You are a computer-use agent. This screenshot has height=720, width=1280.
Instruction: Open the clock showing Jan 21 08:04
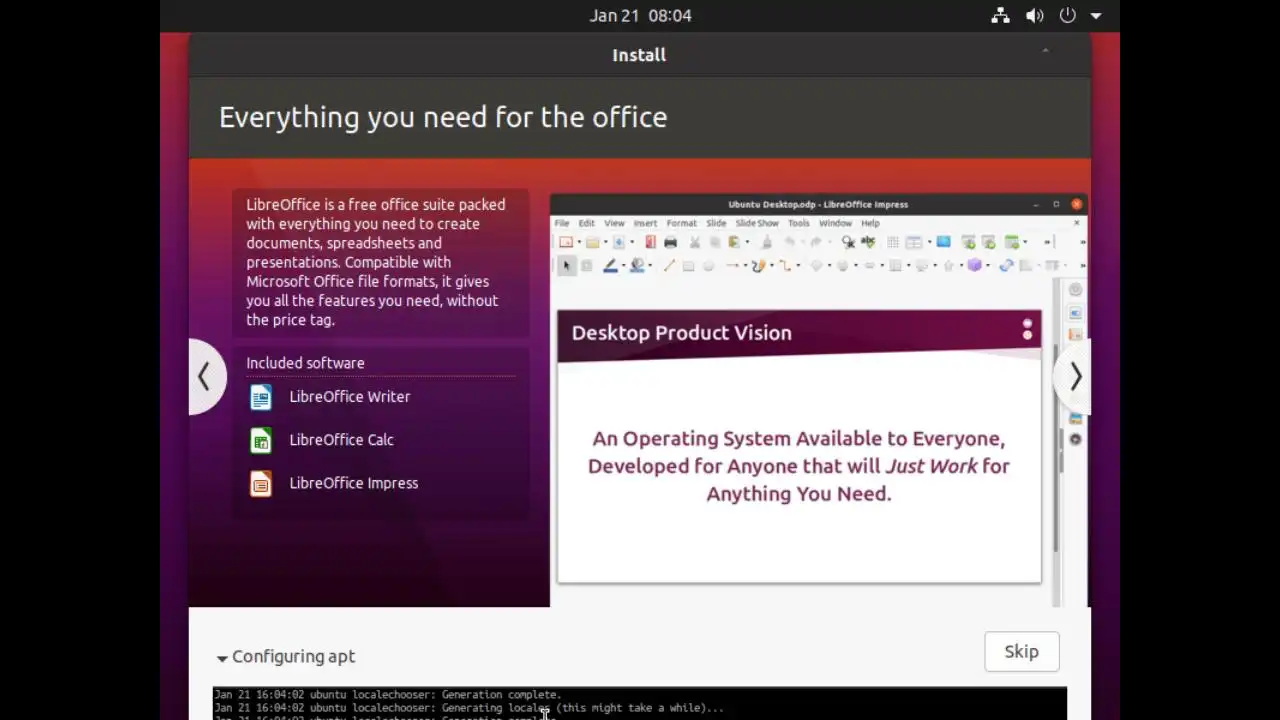(x=640, y=15)
